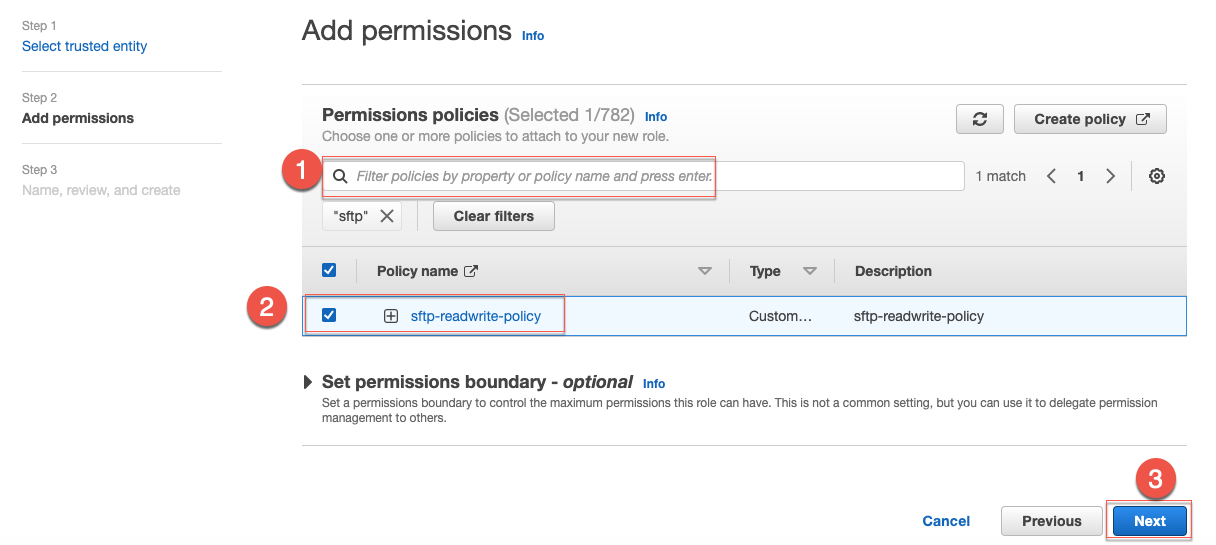Expand sftp-readwrite-policy details plus icon
The width and height of the screenshot is (1216, 545).
point(391,316)
